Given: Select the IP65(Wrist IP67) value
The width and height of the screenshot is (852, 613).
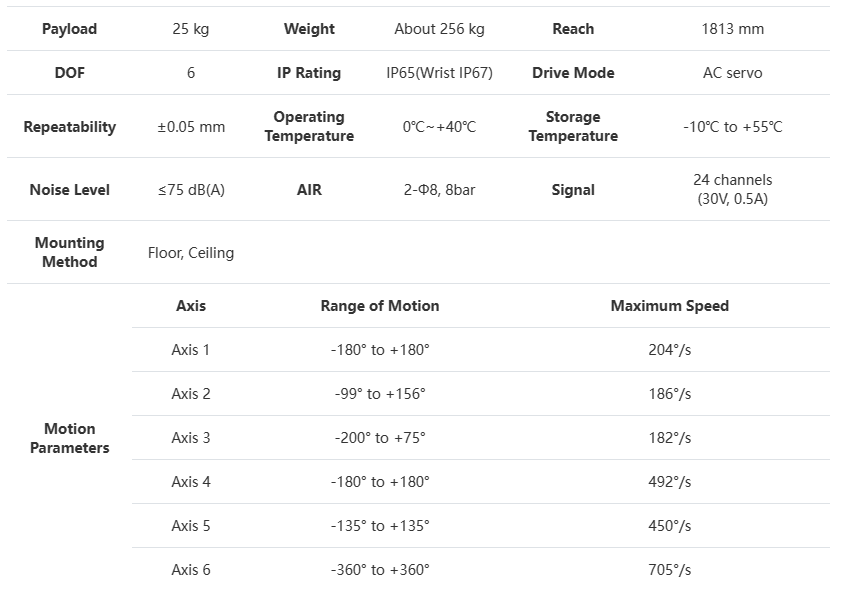Looking at the screenshot, I should [x=439, y=73].
